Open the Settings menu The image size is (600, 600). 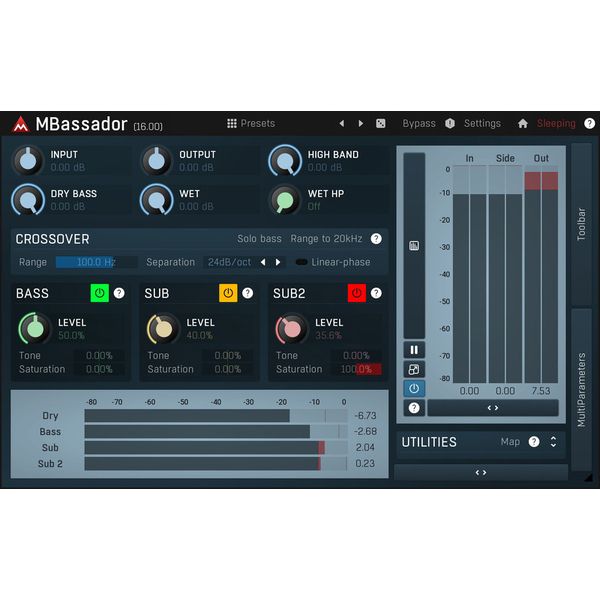[482, 123]
